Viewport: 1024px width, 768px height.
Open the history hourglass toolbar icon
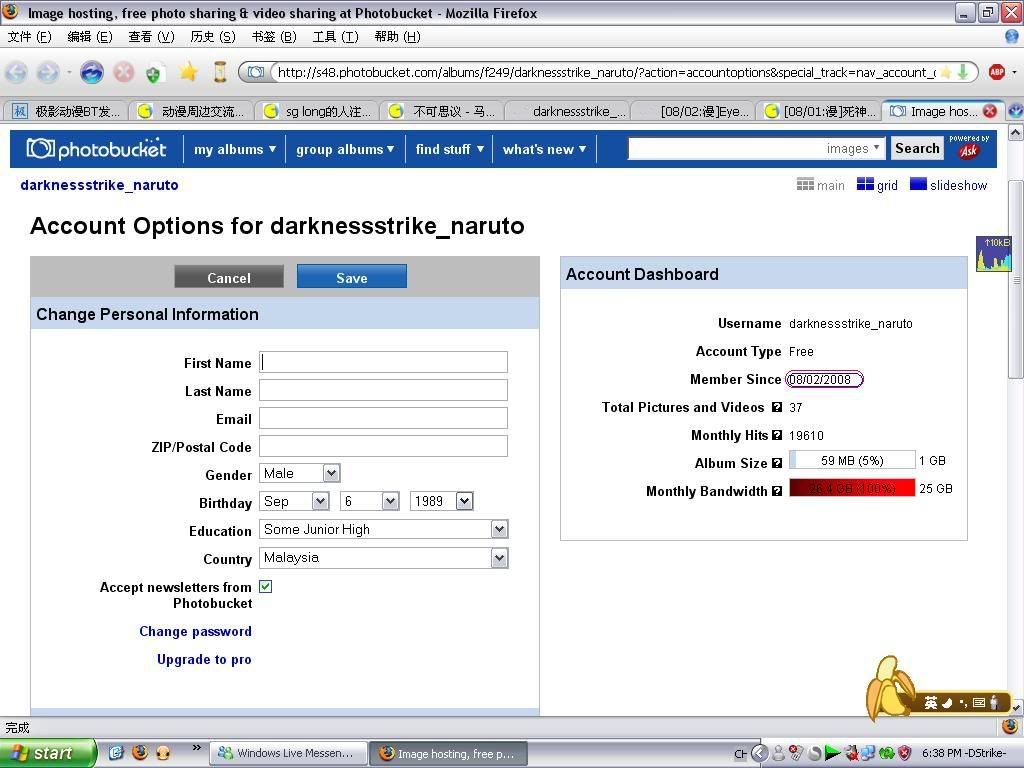(x=221, y=72)
